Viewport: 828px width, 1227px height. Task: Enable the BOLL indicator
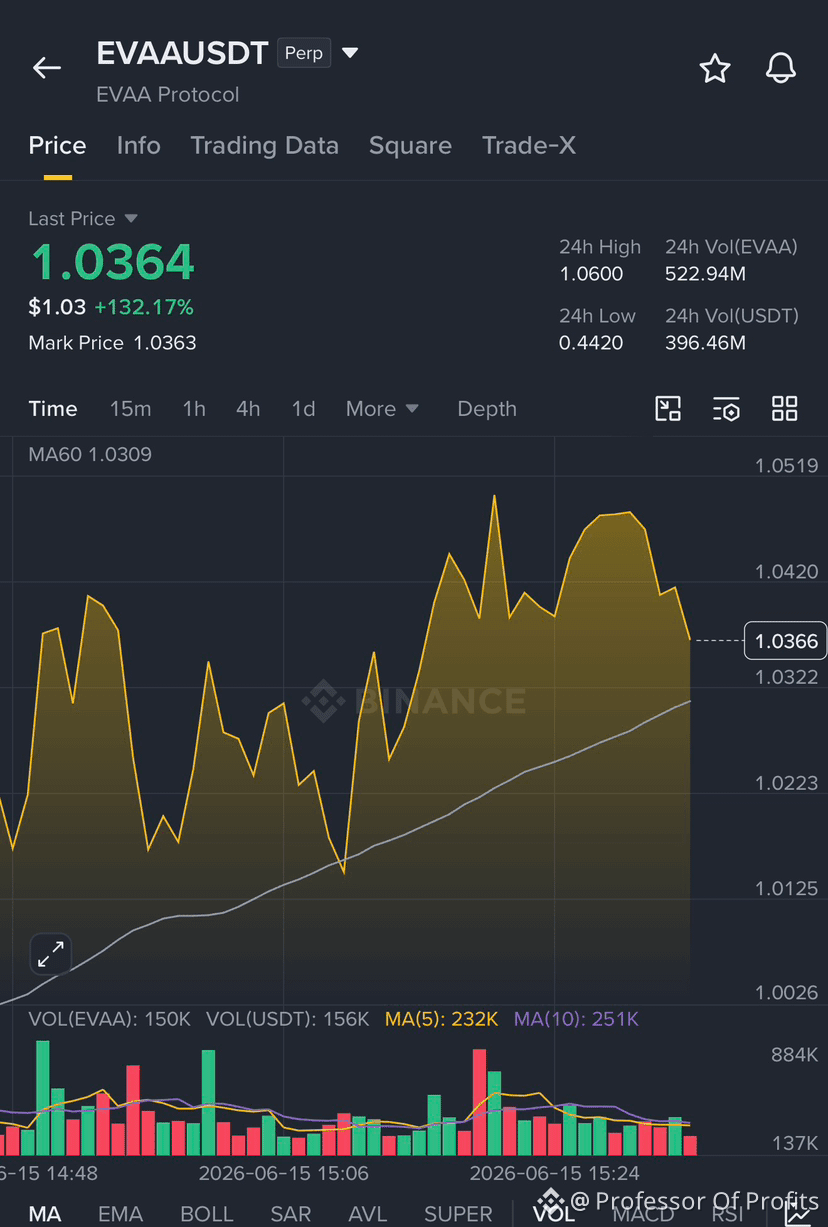pyautogui.click(x=206, y=1214)
